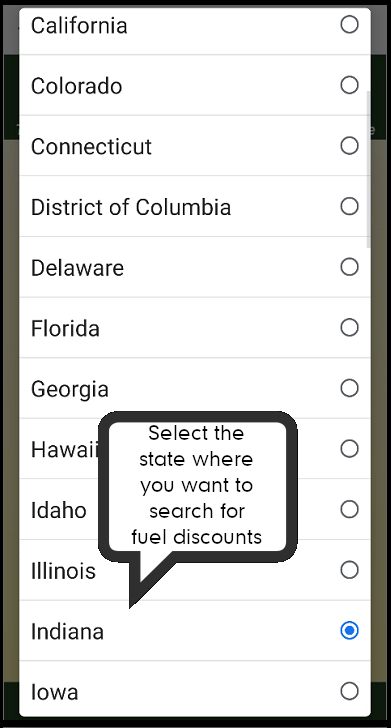Click the Georgia state label
This screenshot has width=391, height=728.
[x=70, y=390]
